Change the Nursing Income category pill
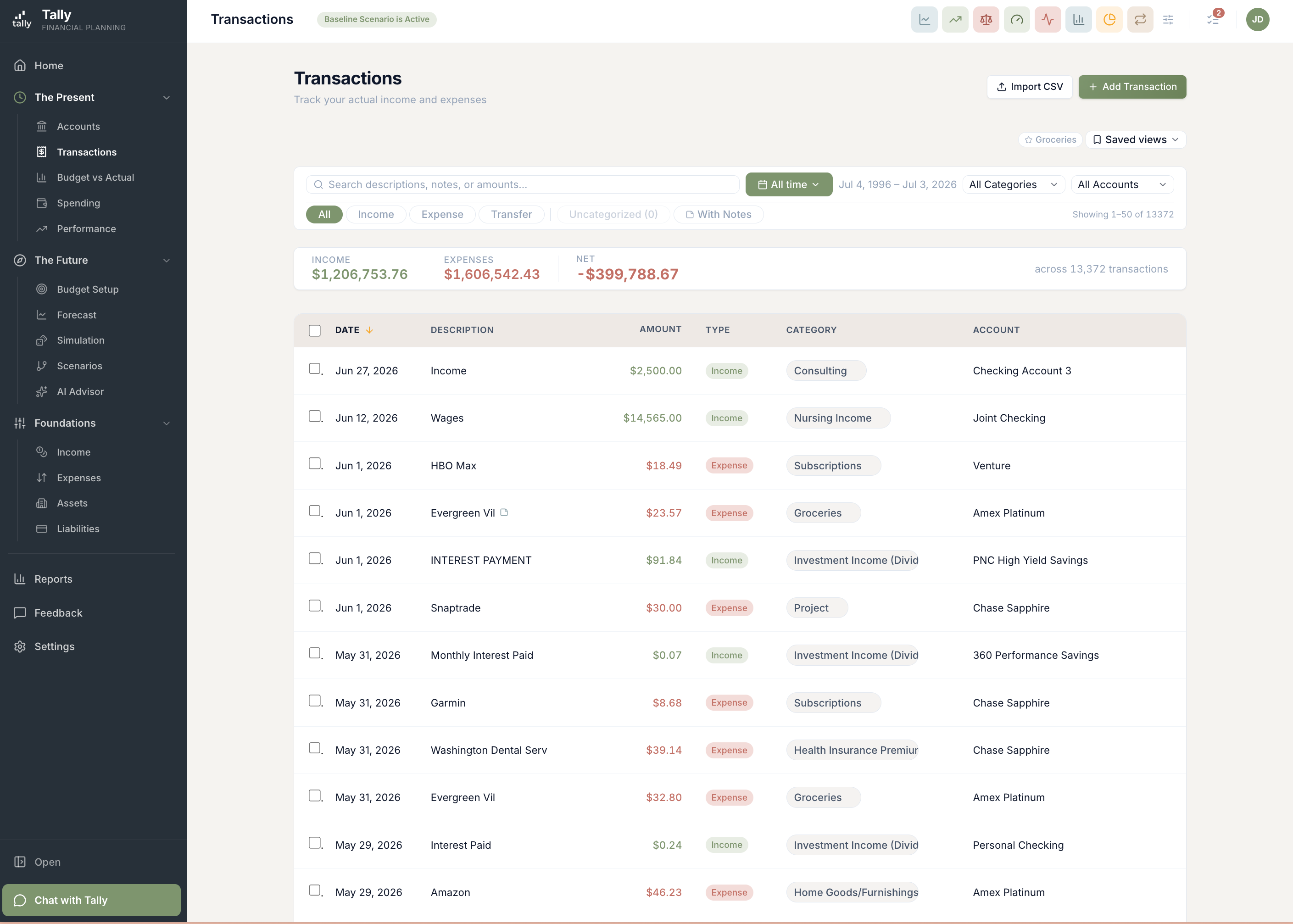The width and height of the screenshot is (1293, 924). pos(838,417)
